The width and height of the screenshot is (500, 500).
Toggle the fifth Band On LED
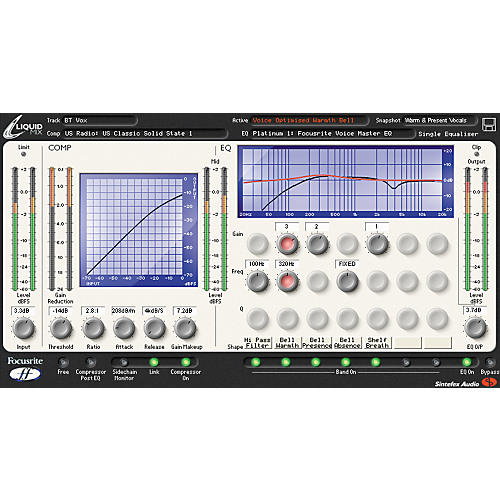coord(376,362)
